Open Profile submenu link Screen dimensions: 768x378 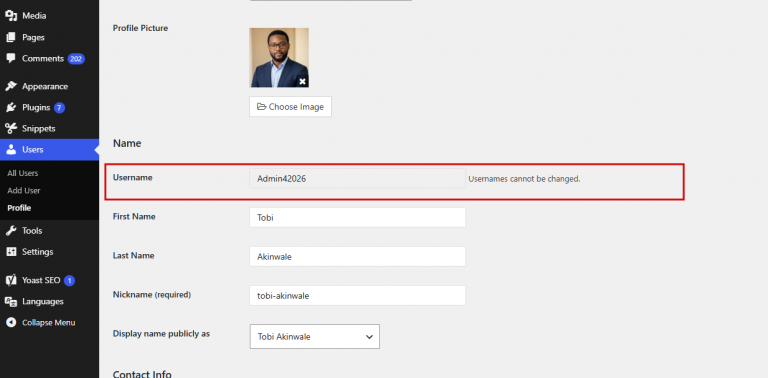(x=19, y=208)
